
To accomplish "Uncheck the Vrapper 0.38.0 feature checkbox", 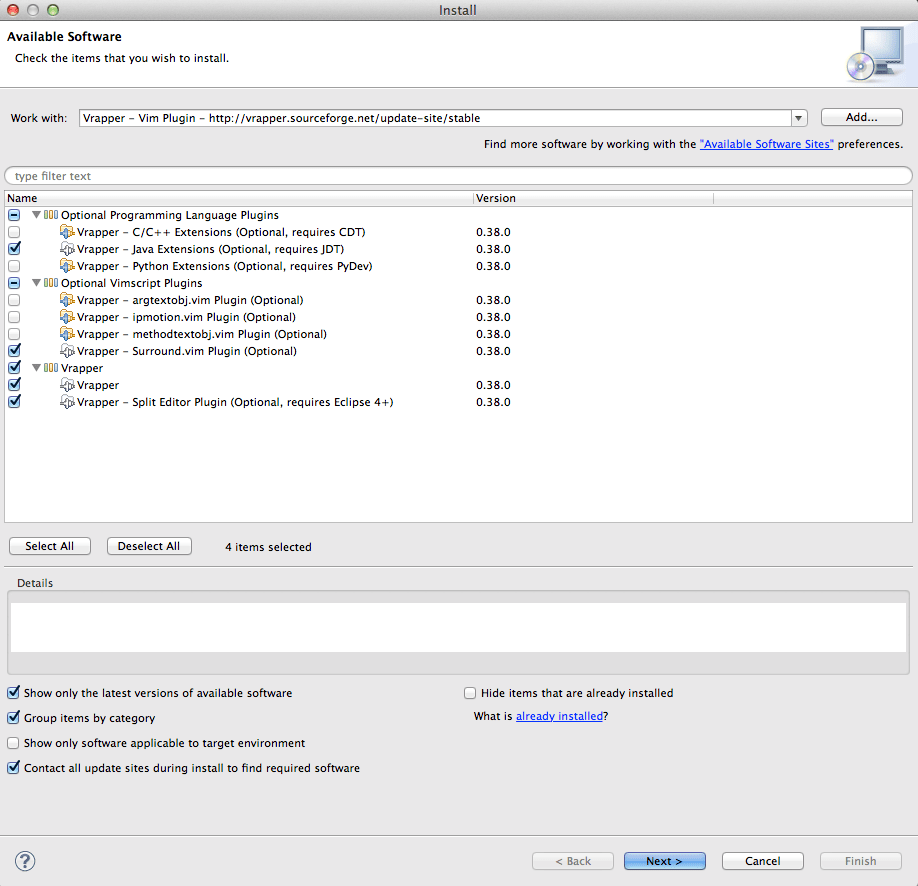I will [14, 385].
